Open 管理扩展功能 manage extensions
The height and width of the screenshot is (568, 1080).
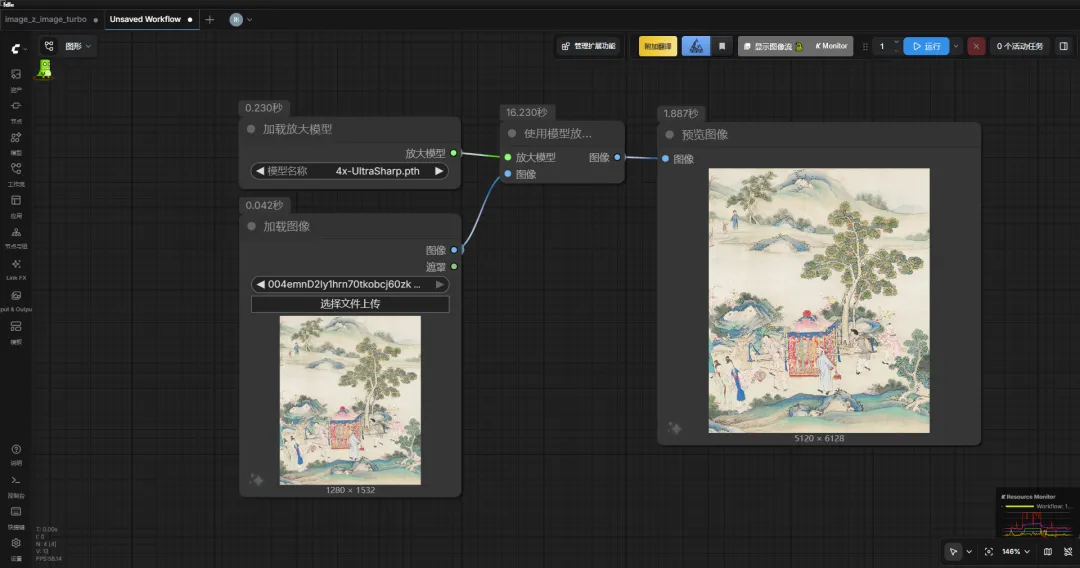[x=589, y=46]
